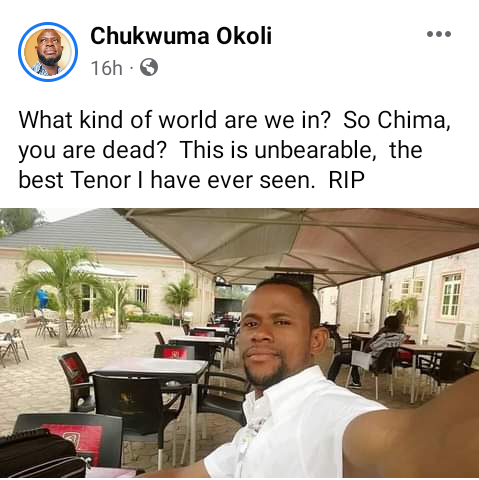Image resolution: width=479 pixels, height=480 pixels.
Task: Tap the white-framed window on right building
Action: tap(451, 295)
